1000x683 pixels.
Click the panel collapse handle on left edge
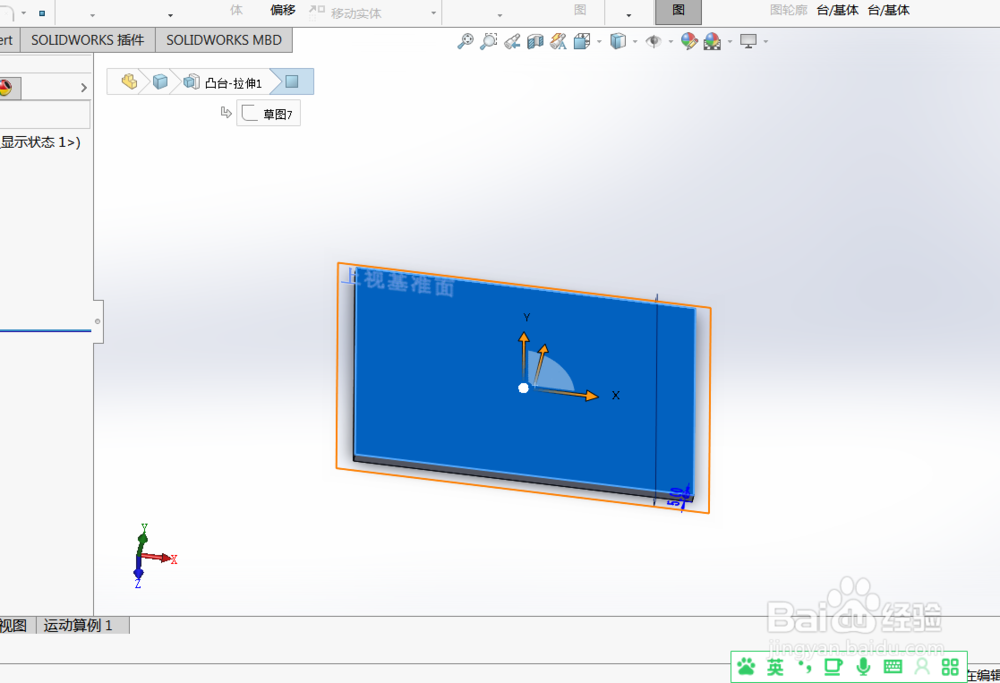(x=98, y=321)
